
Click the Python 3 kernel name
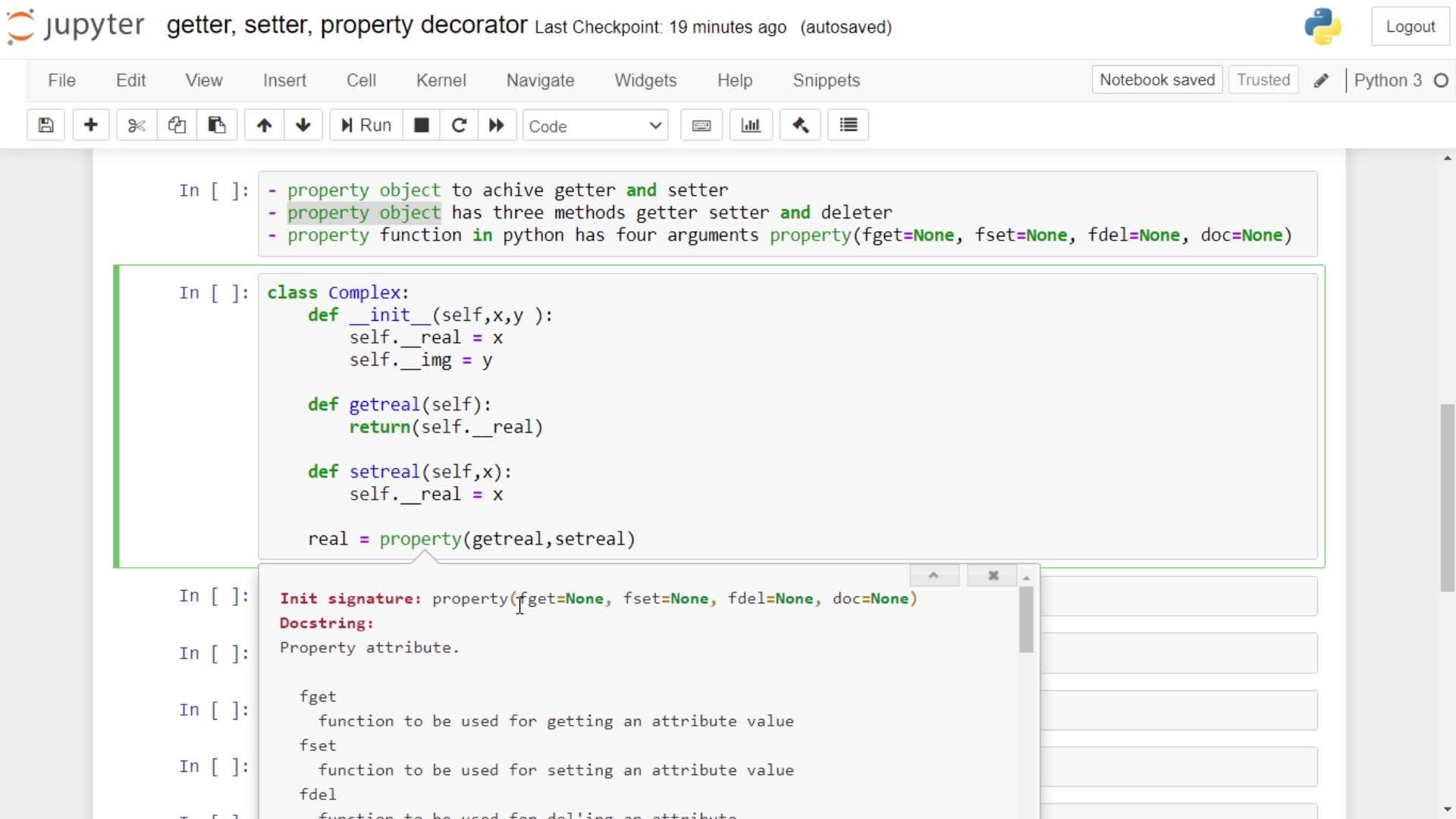(1387, 80)
